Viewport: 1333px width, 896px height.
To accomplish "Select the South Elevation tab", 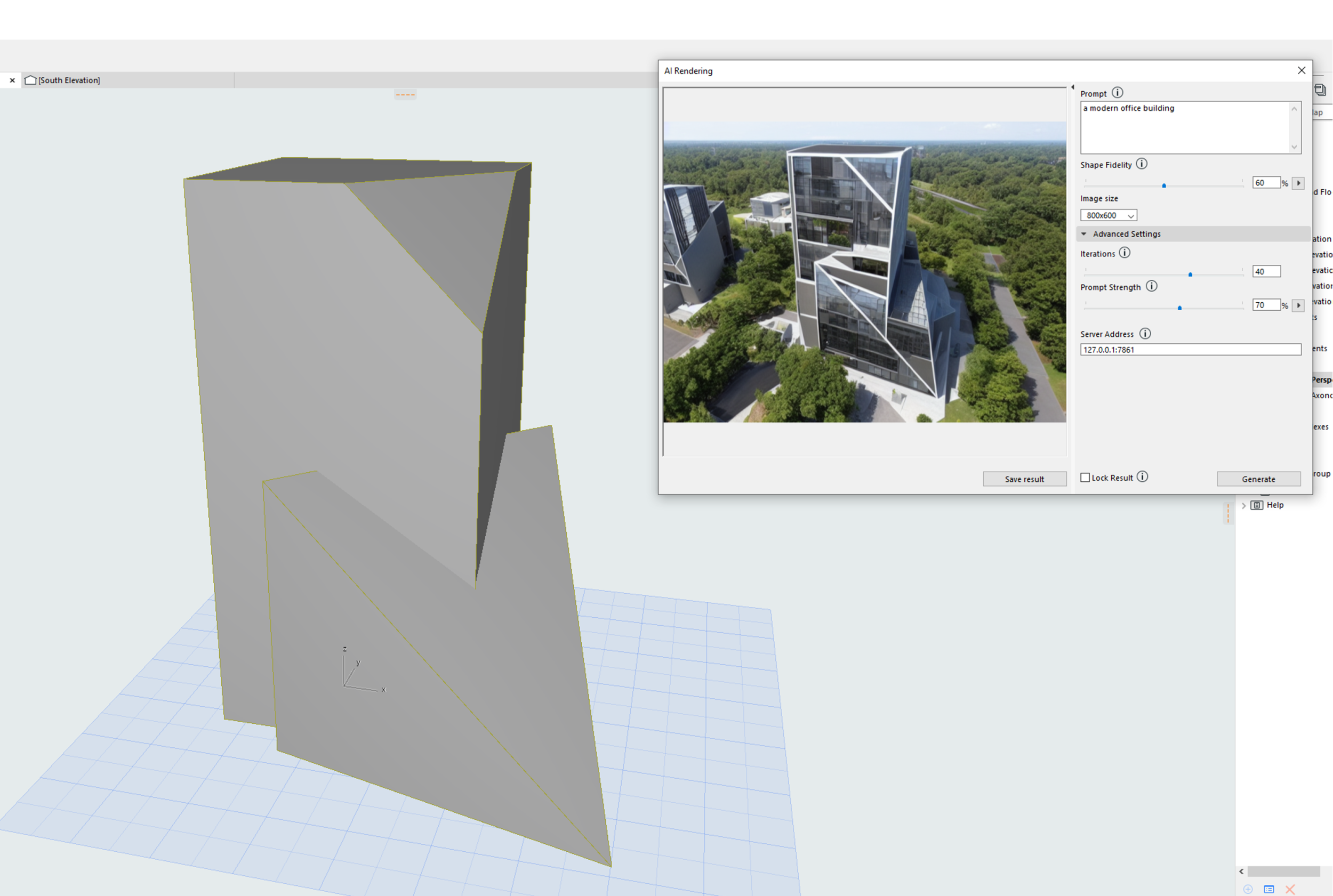I will click(69, 80).
